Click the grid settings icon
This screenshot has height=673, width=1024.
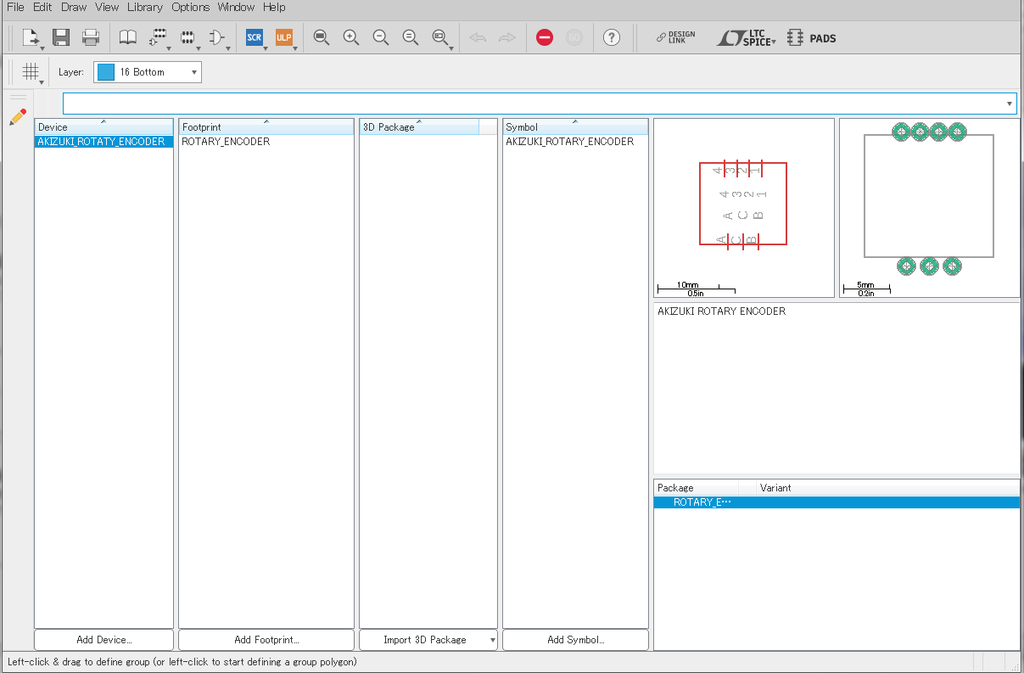pos(30,70)
